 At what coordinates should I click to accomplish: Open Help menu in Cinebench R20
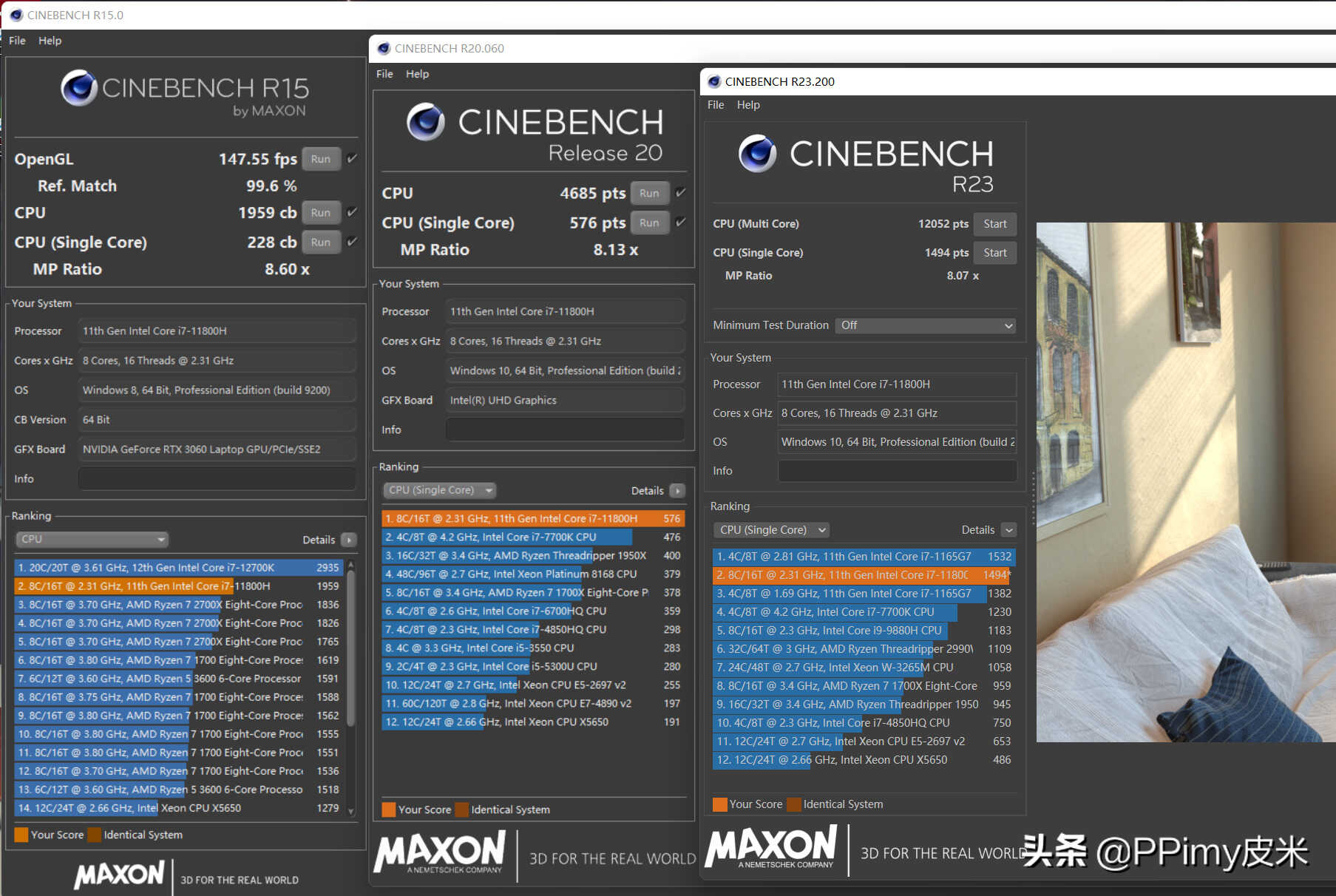[x=418, y=74]
